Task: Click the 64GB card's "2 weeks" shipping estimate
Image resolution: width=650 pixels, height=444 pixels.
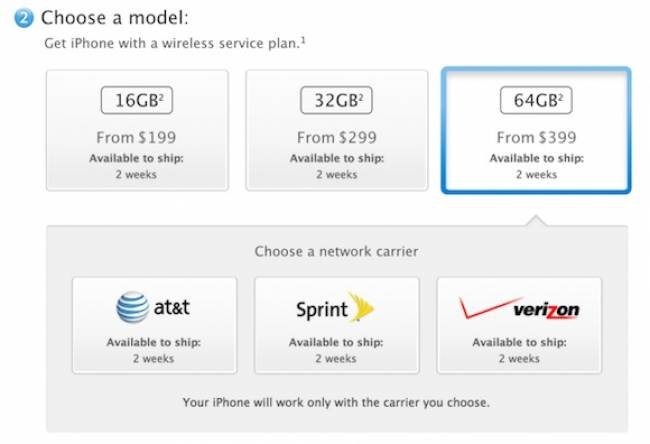Action: click(534, 174)
